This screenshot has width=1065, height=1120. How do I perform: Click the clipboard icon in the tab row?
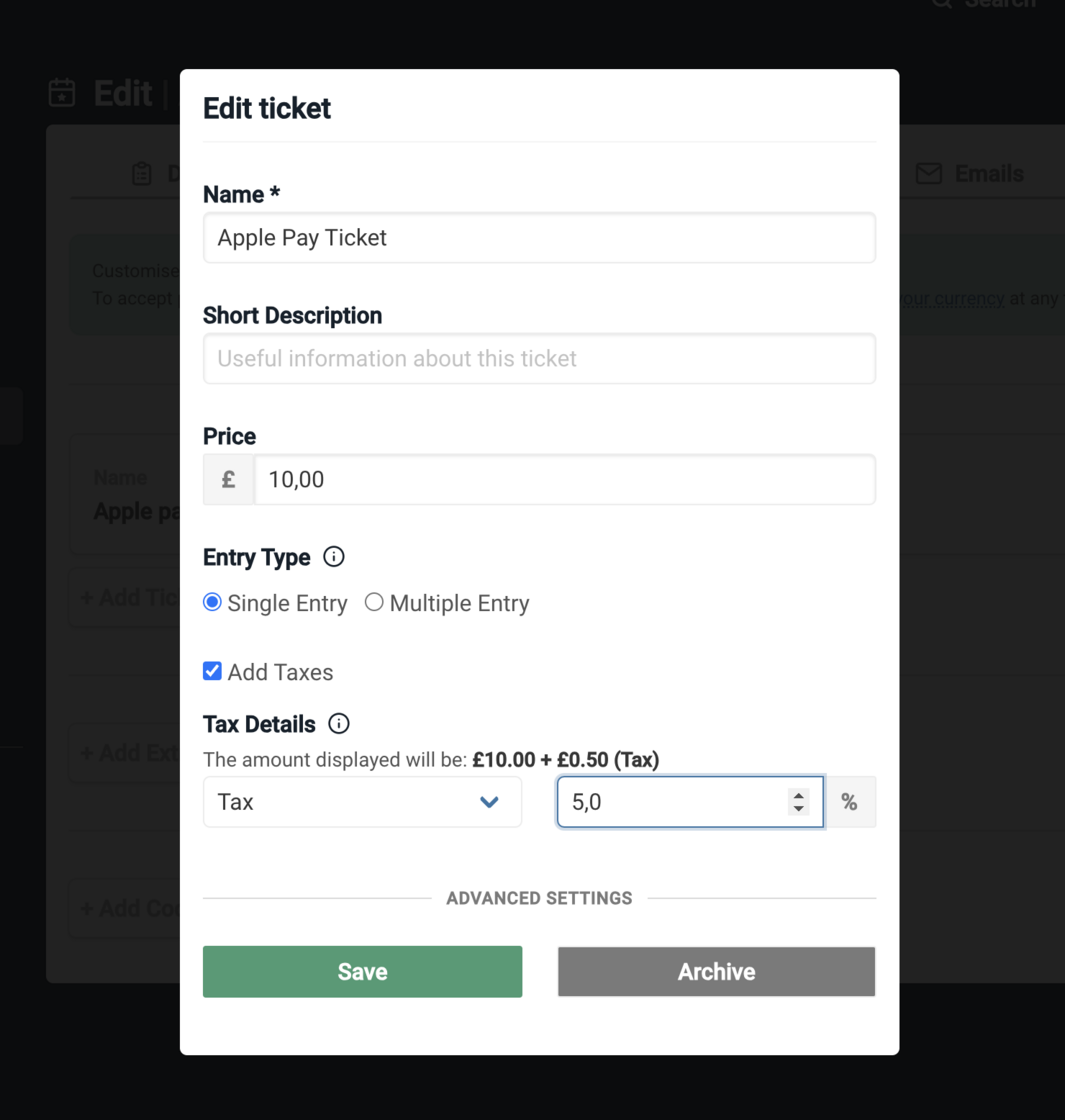[142, 173]
